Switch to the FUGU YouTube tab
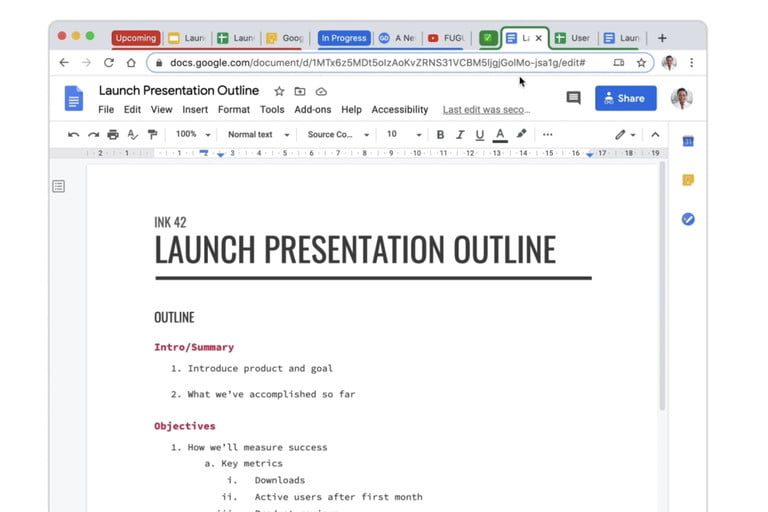This screenshot has height=512, width=768. coord(445,38)
